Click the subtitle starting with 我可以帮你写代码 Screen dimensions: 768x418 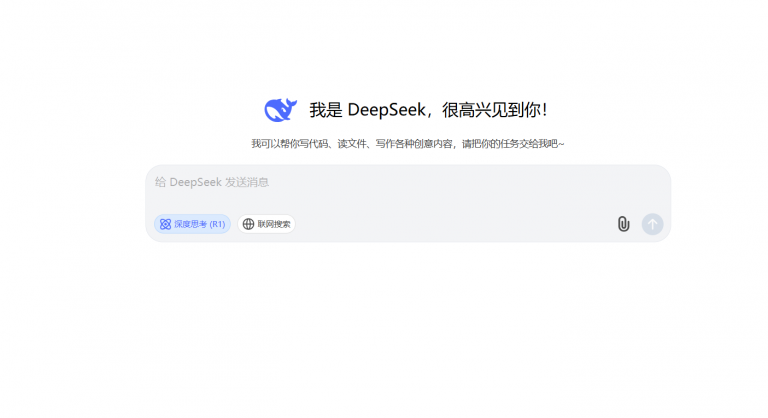(x=408, y=144)
